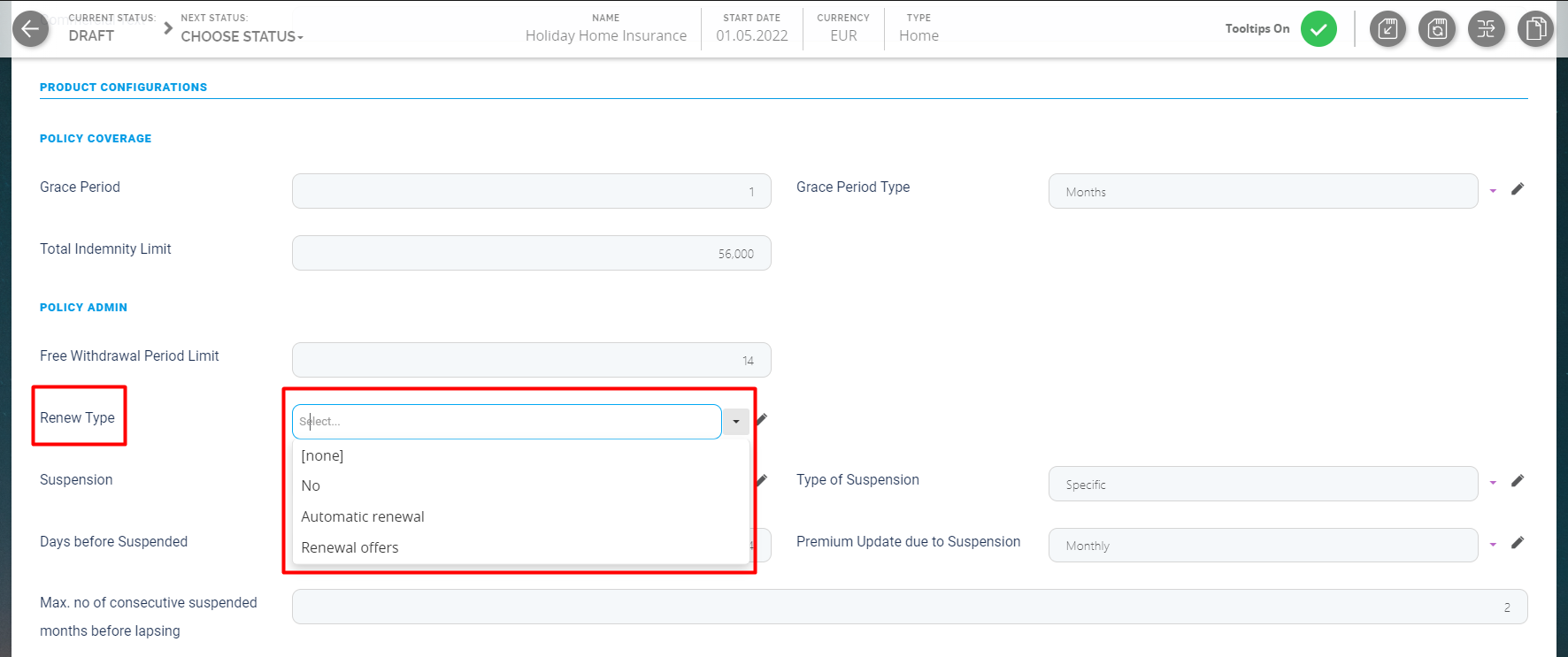Click the Free Withdrawal Period Limit field
Screen dimensions: 1568x657
[x=531, y=360]
